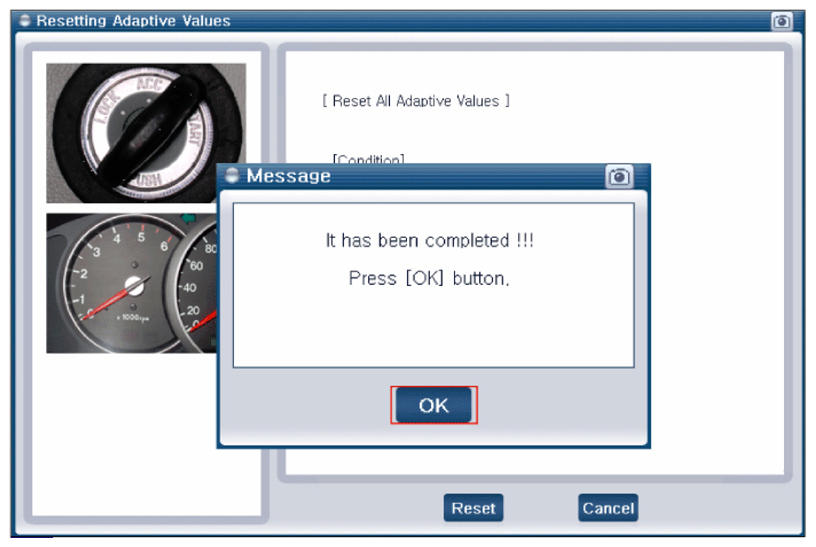Viewport: 816px width, 547px height.
Task: Click empty area below the gauge image
Action: 140,430
